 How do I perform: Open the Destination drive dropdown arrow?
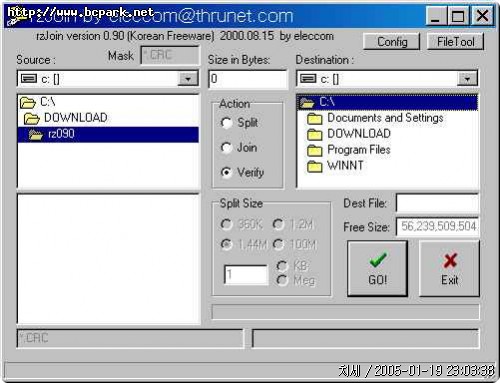click(x=467, y=79)
